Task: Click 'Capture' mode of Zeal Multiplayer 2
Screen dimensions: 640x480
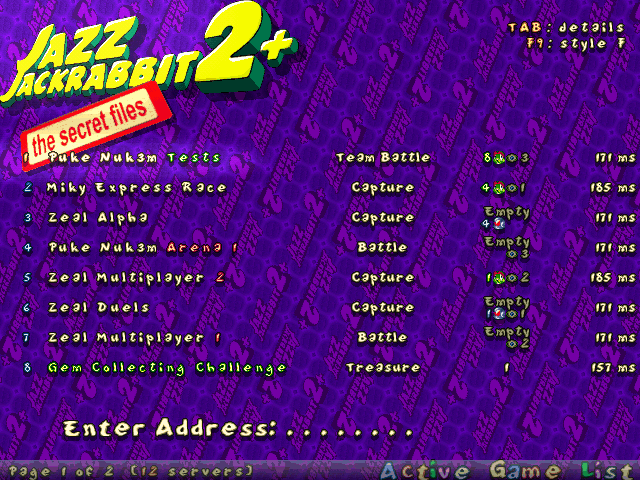Action: tap(383, 278)
